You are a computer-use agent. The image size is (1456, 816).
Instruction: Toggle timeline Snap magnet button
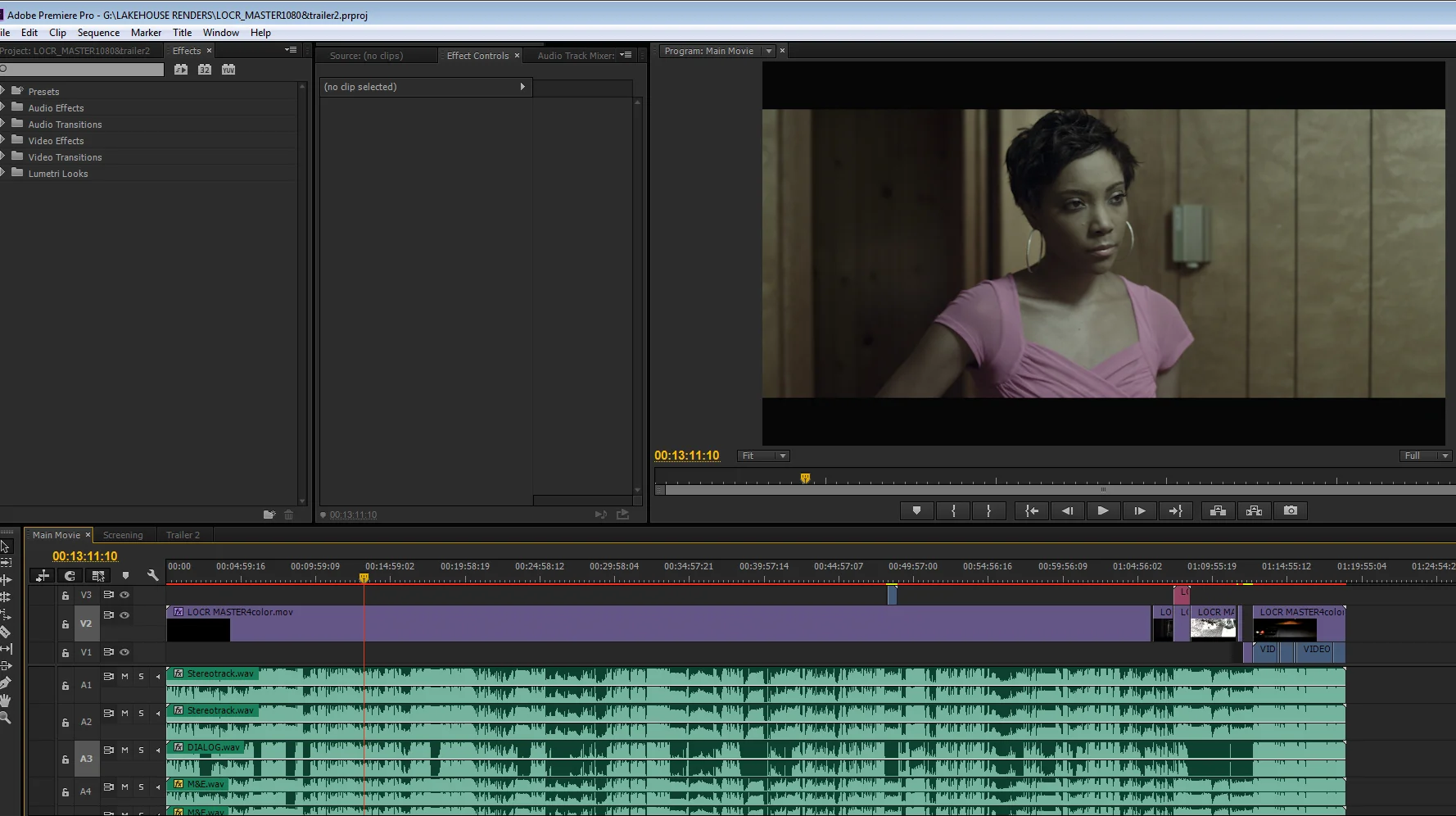(x=70, y=576)
